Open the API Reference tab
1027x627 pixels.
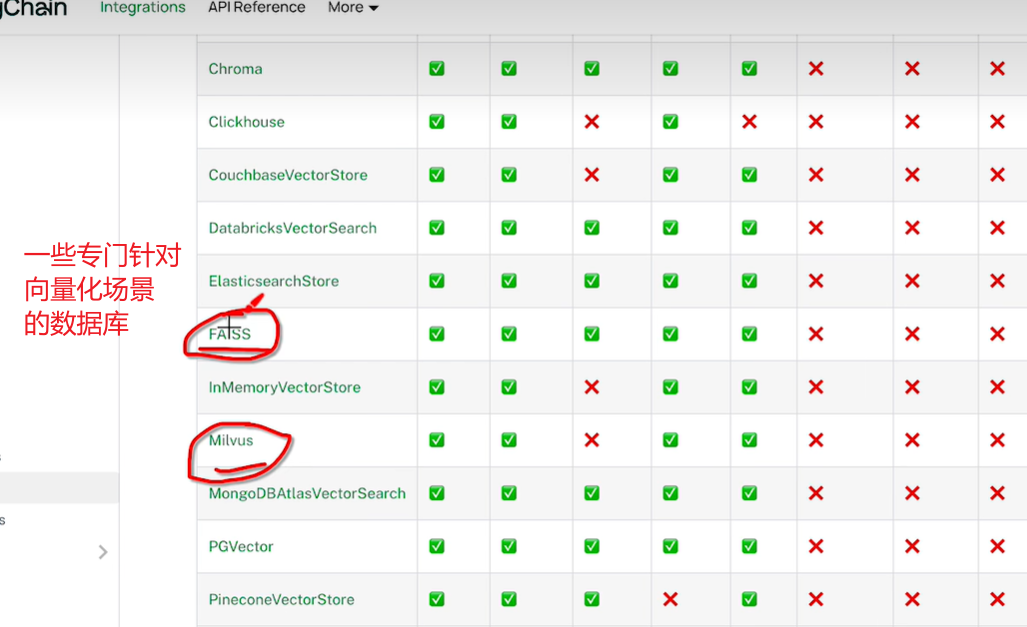[257, 7]
